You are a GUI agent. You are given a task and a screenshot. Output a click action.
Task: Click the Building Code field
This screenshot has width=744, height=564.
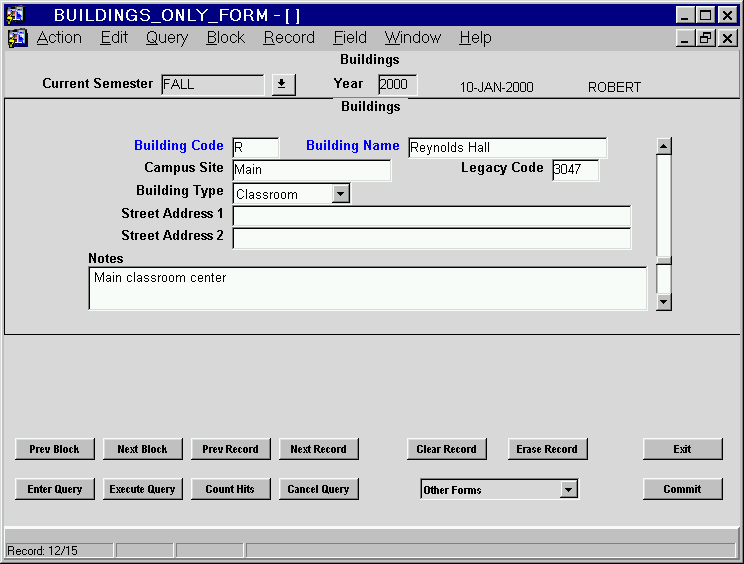click(256, 148)
